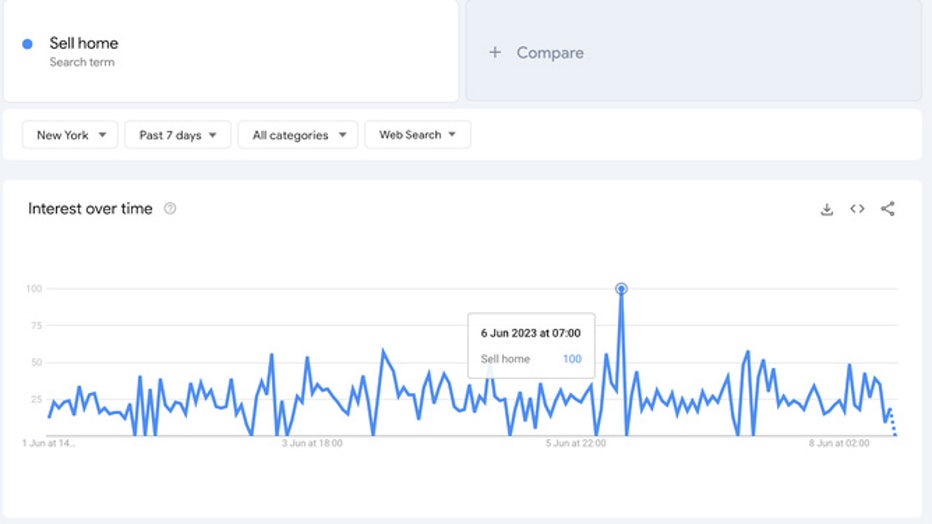Click the plus icon beside Compare
The width and height of the screenshot is (932, 524).
point(494,52)
